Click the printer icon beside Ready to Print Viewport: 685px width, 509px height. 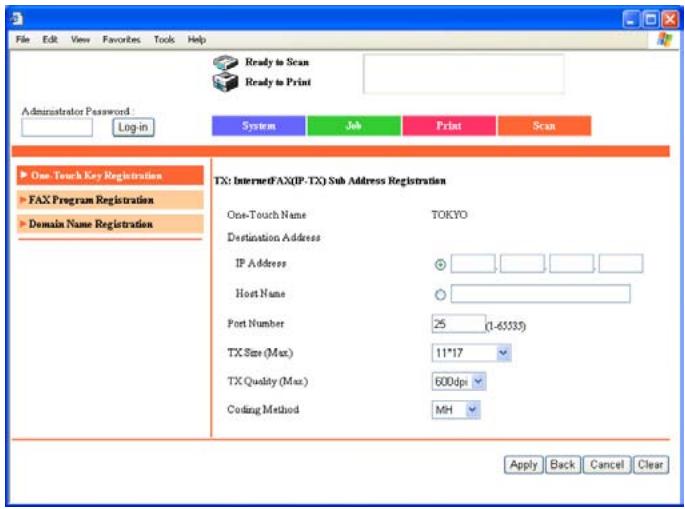[225, 82]
